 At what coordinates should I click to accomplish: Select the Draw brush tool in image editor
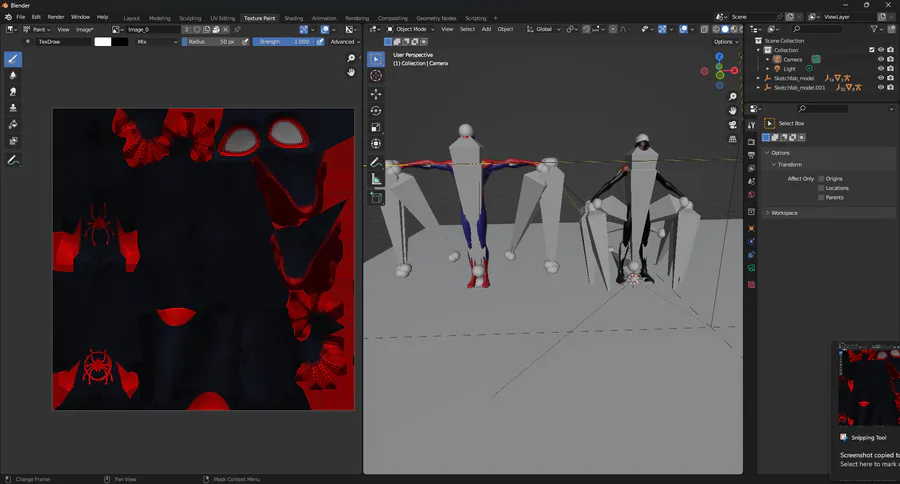point(13,59)
